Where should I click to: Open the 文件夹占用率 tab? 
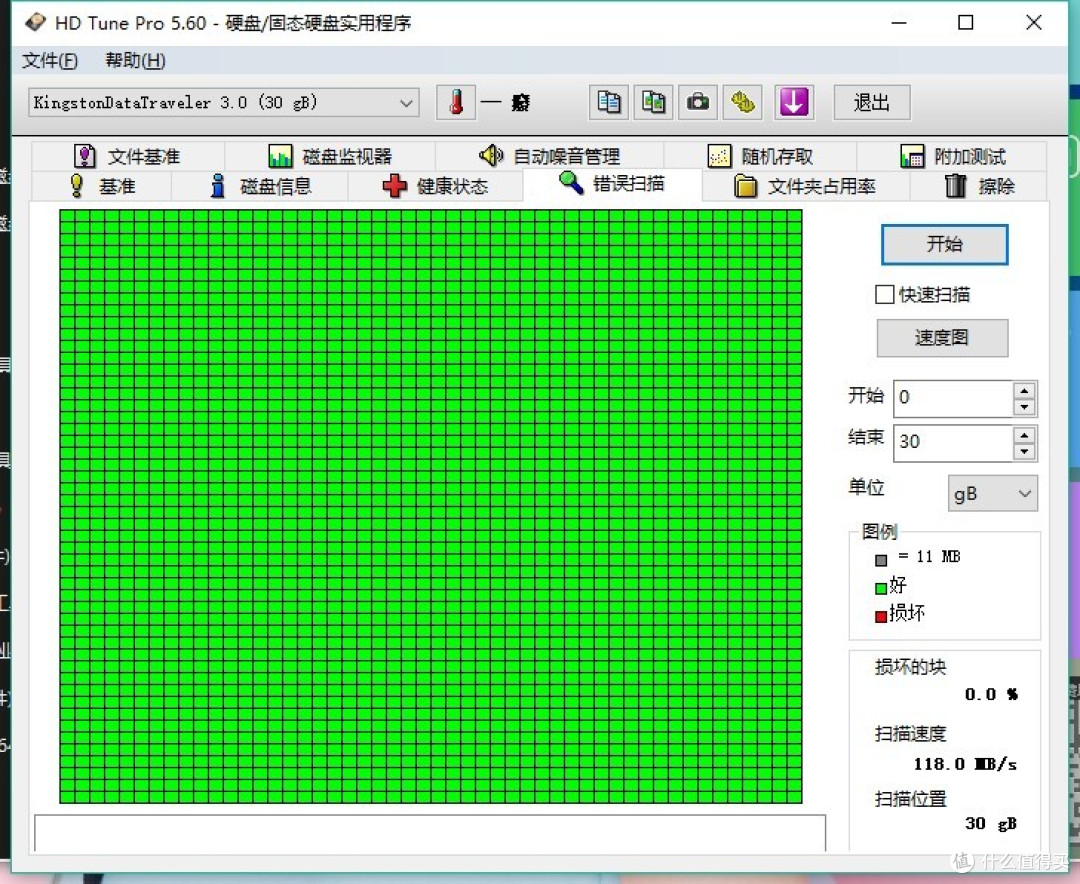[x=805, y=186]
